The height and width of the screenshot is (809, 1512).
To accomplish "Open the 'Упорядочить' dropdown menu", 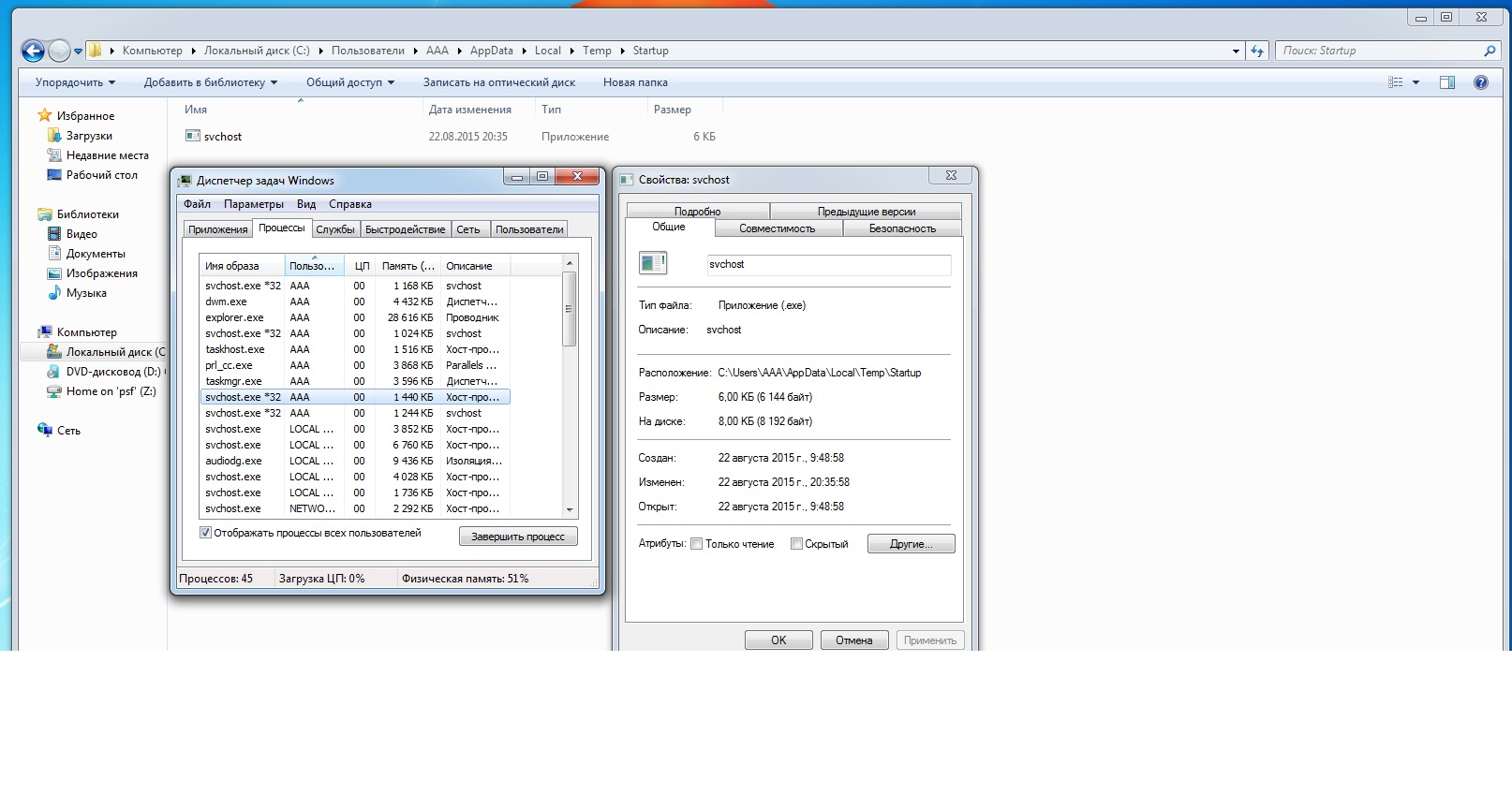I will tap(75, 82).
